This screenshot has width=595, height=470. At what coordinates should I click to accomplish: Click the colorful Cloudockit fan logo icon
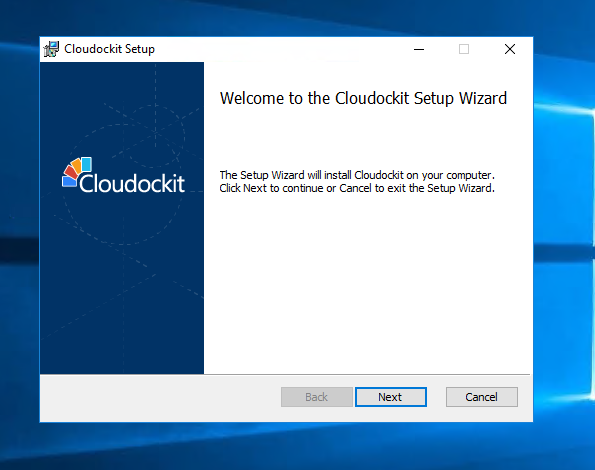click(77, 171)
